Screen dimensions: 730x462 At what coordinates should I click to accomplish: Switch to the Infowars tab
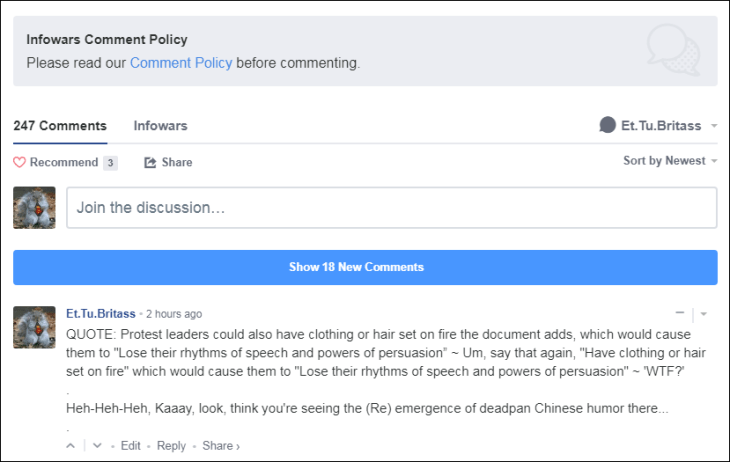click(x=160, y=126)
